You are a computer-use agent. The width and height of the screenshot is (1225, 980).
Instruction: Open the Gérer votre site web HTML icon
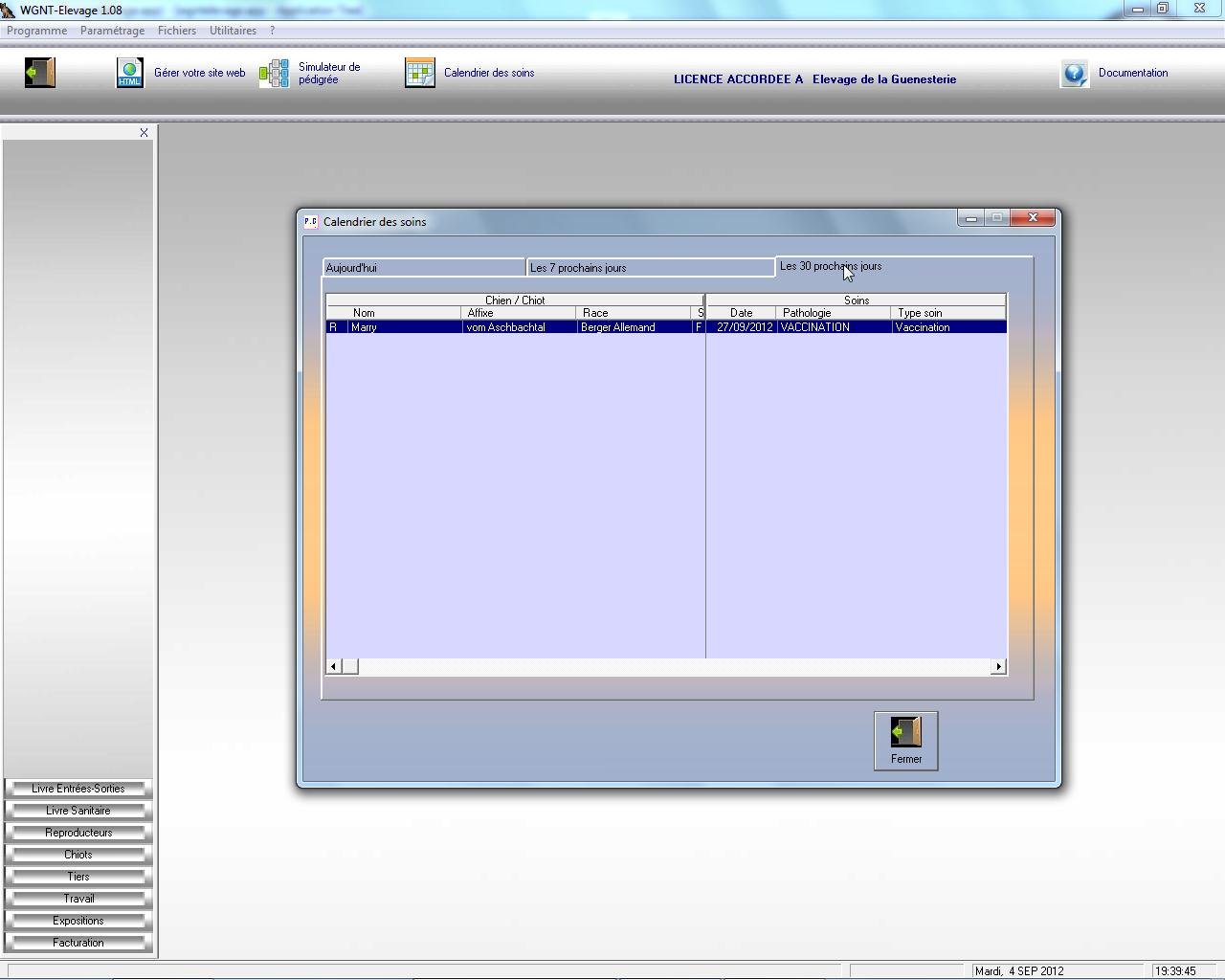[x=129, y=73]
